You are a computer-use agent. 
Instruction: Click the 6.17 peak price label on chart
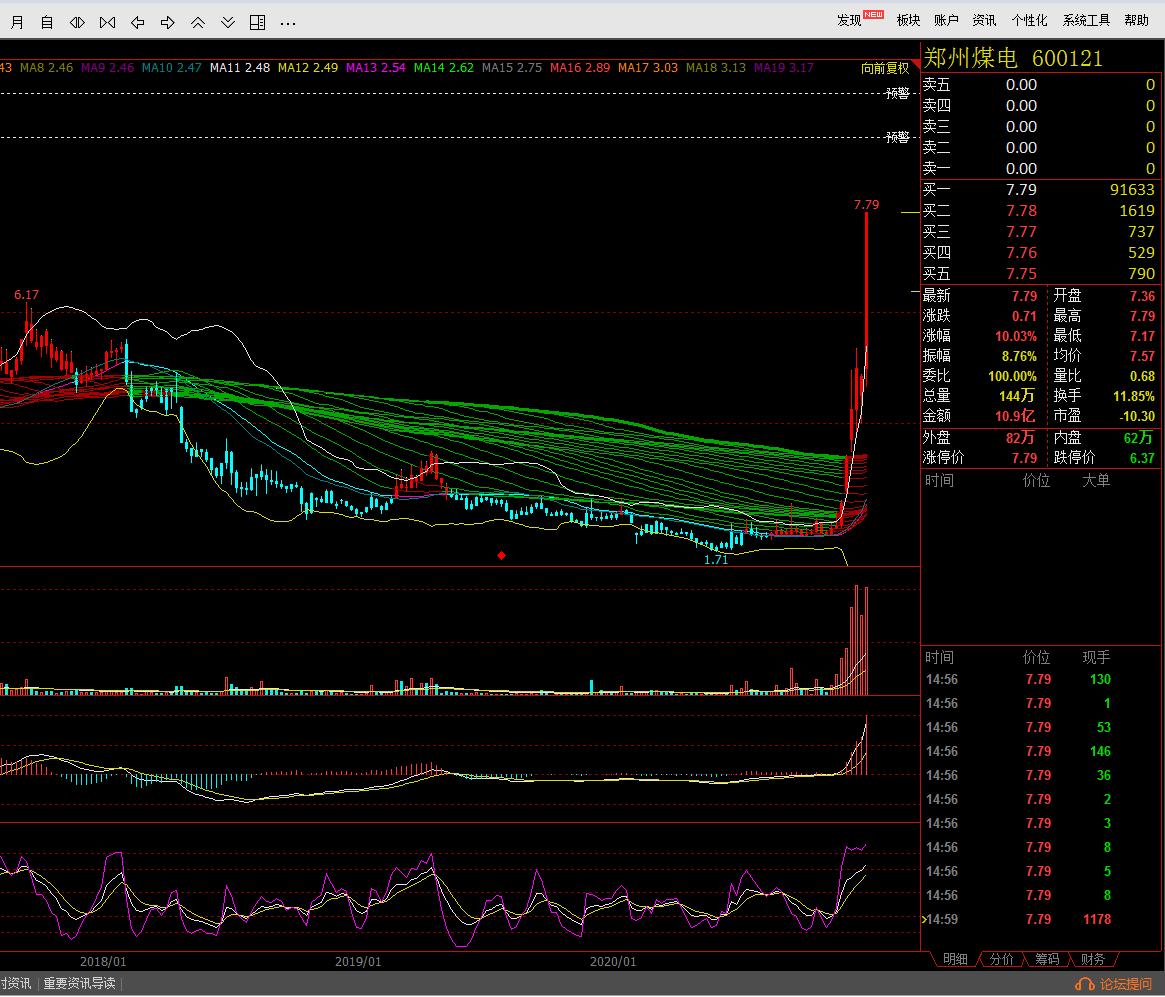coord(26,295)
